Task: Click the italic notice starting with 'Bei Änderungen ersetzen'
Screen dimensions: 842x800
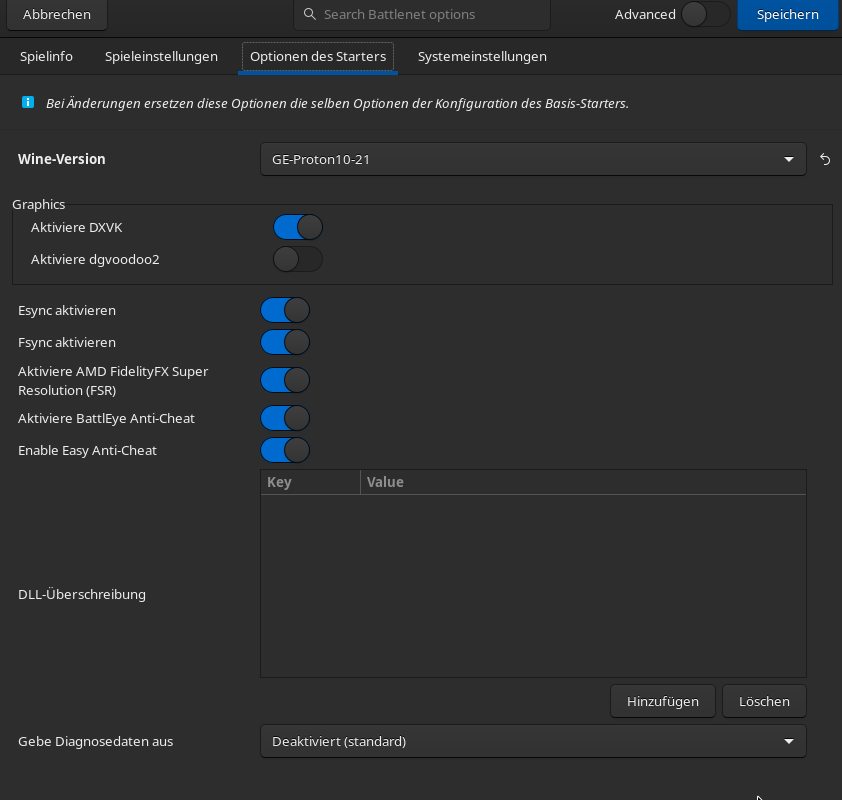Action: point(337,103)
